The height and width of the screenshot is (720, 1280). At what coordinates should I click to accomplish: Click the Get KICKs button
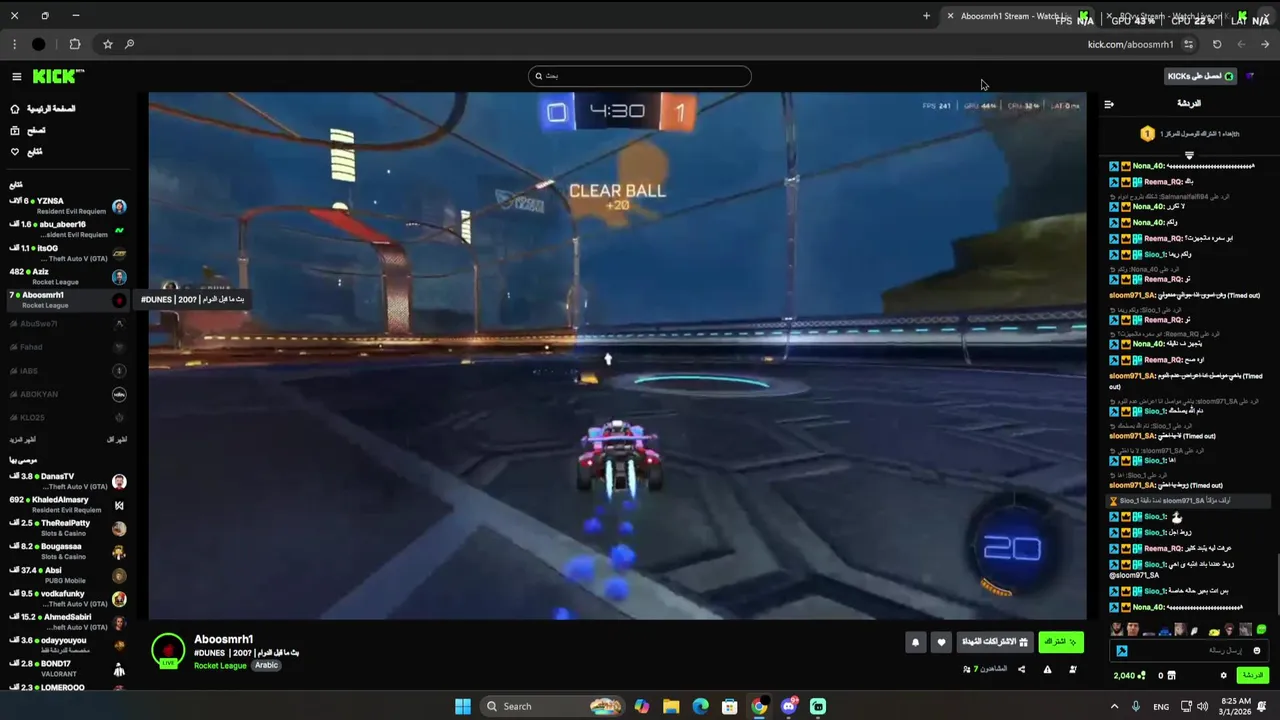click(1202, 76)
